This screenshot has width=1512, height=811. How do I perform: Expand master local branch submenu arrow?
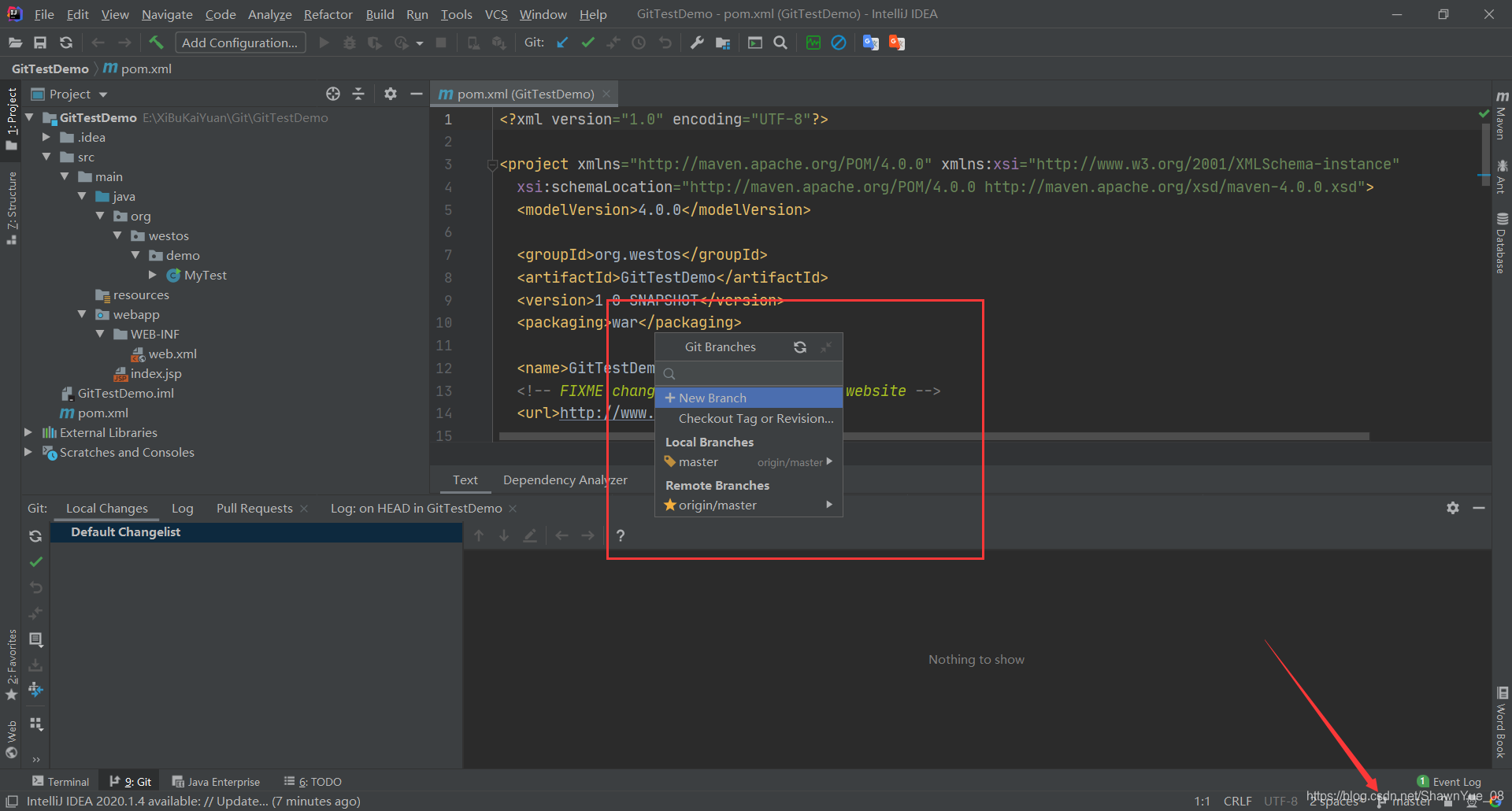[x=829, y=461]
